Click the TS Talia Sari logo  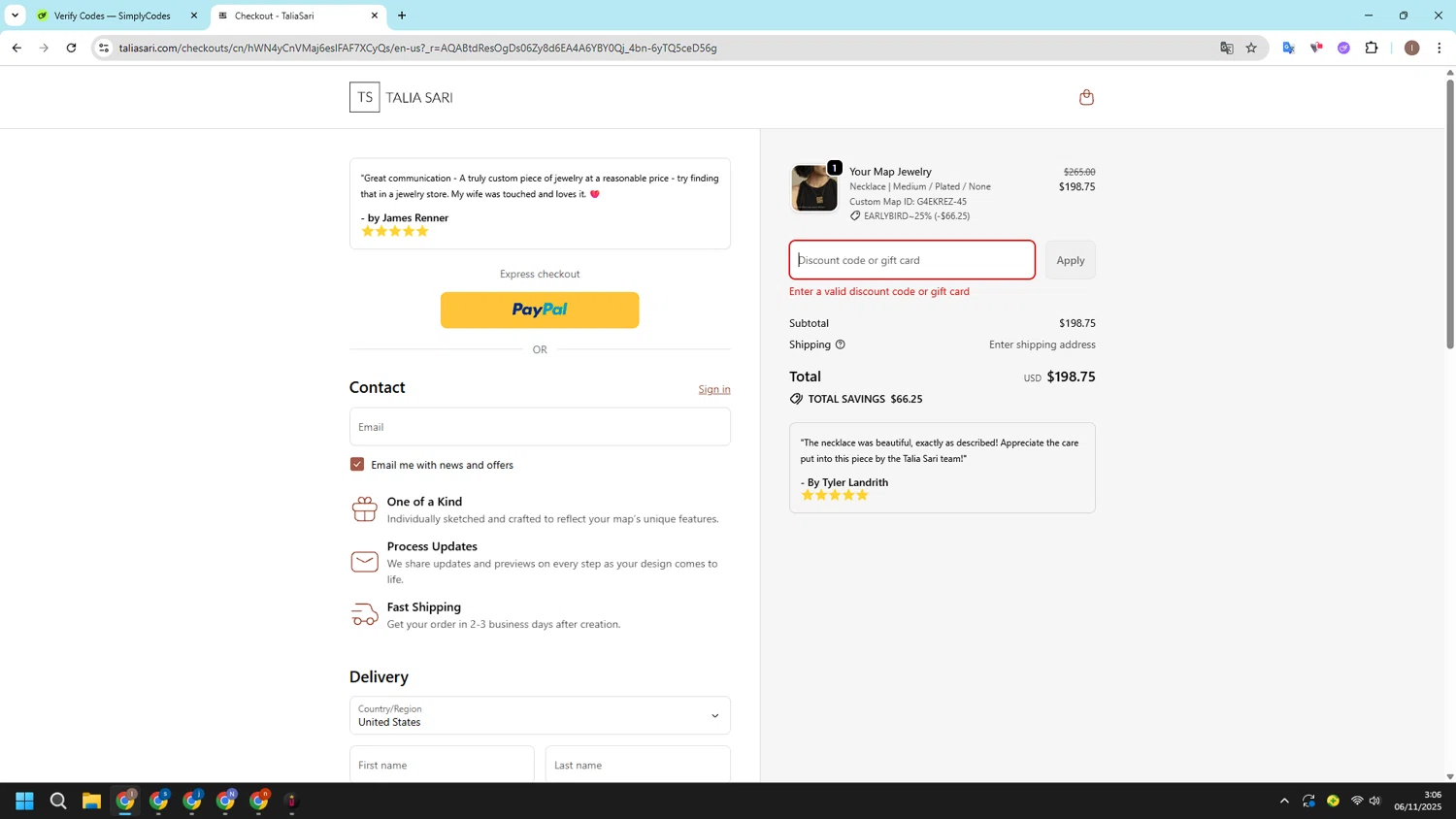401,97
